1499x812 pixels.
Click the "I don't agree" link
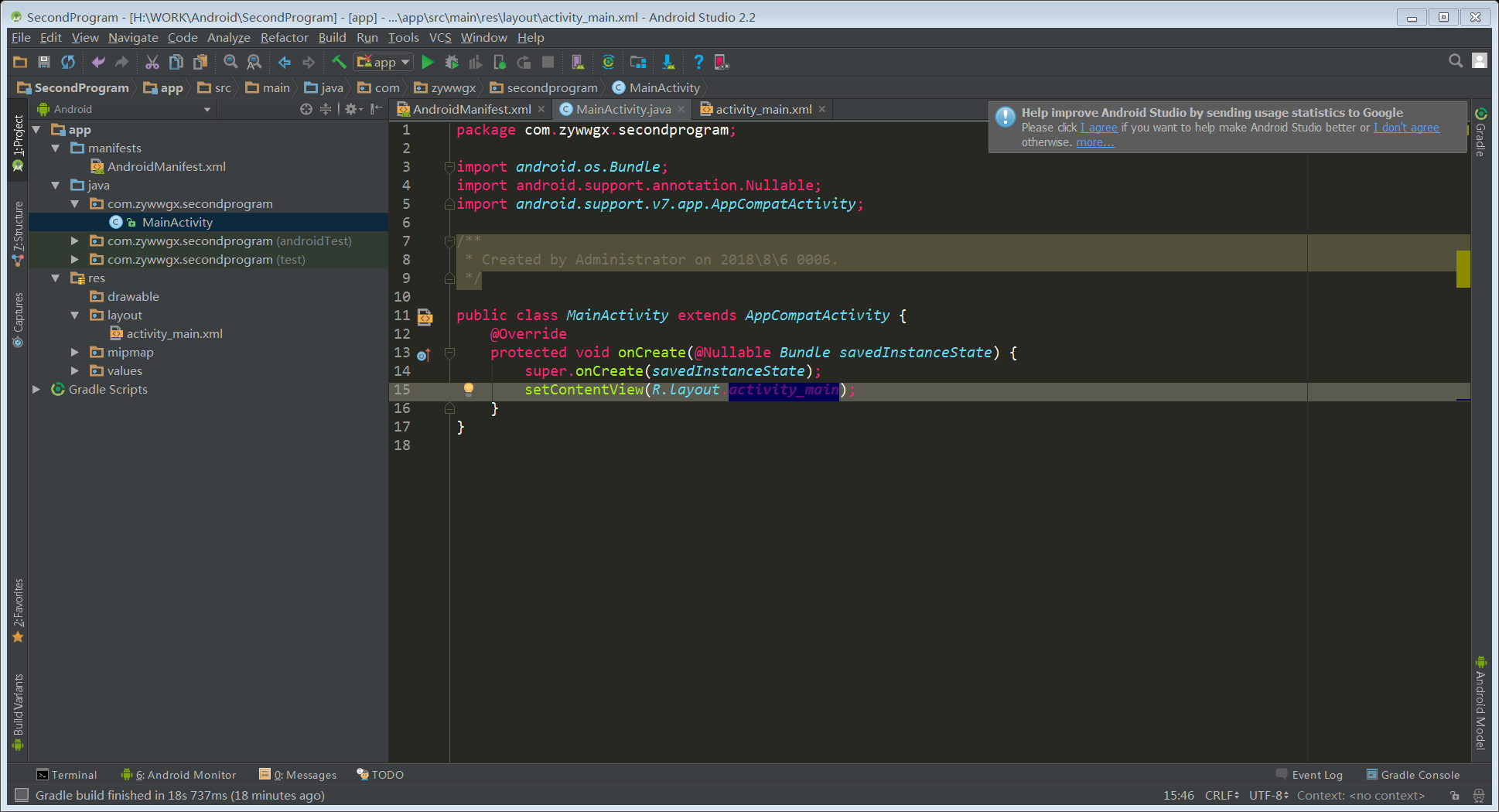[x=1405, y=128]
